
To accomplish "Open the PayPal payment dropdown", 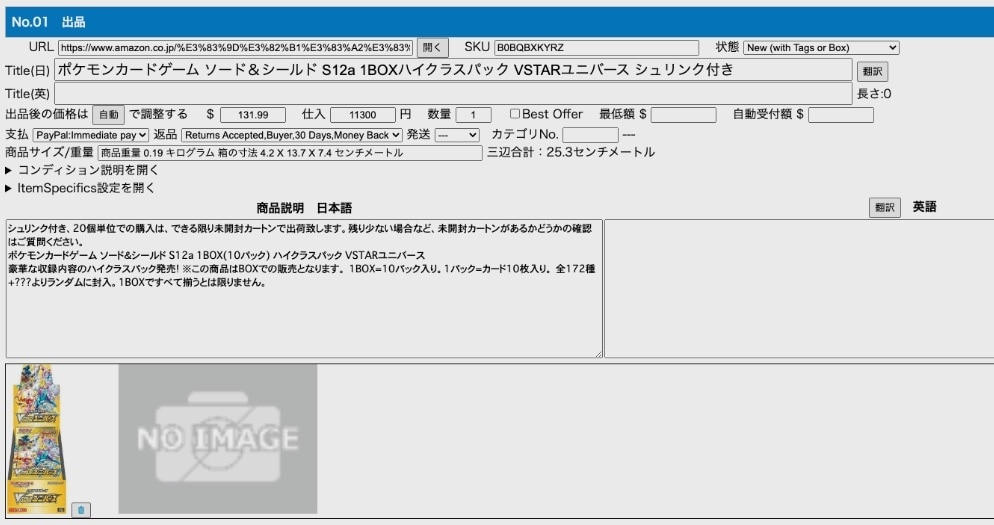I will click(91, 135).
